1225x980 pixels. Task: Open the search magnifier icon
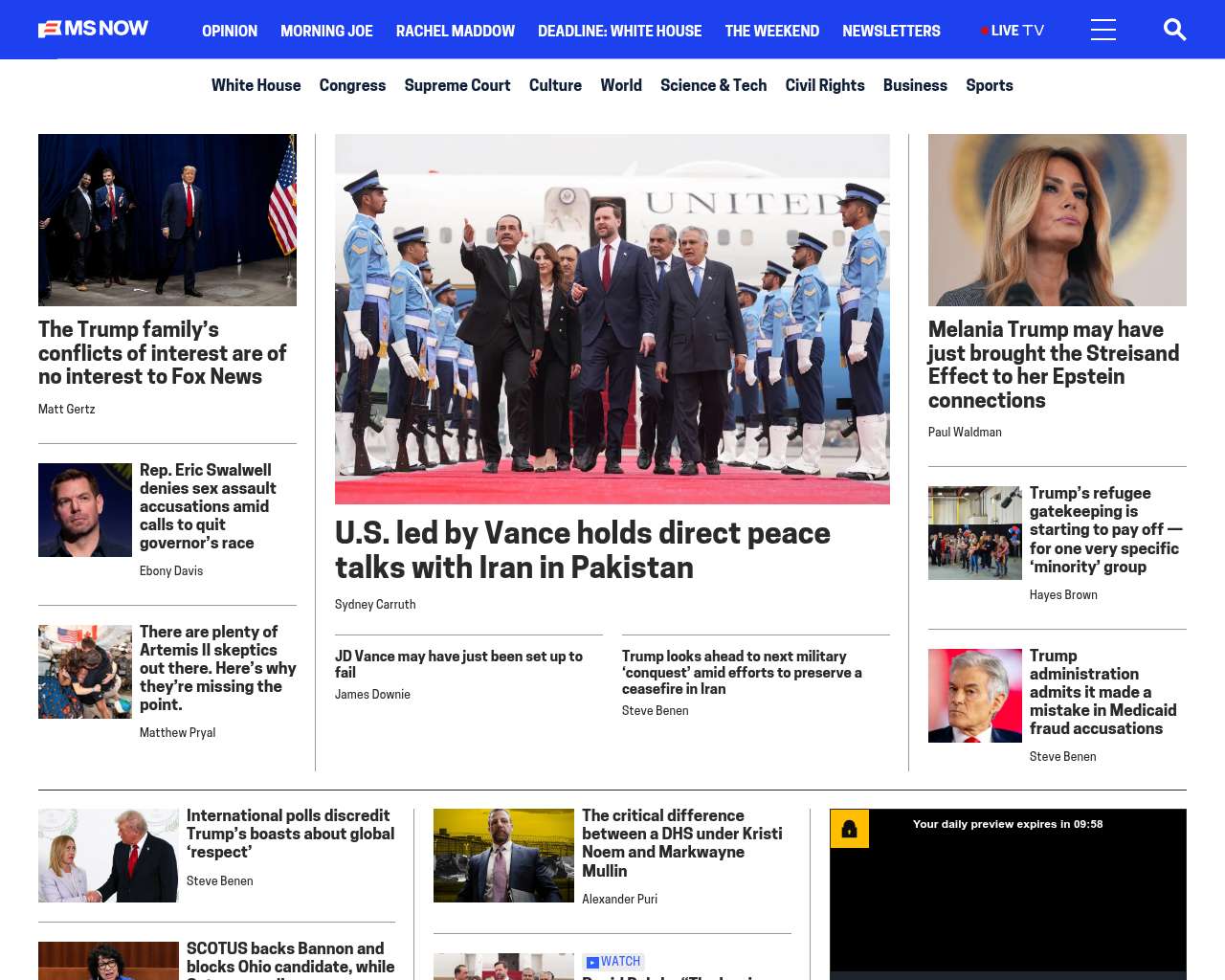click(x=1174, y=30)
